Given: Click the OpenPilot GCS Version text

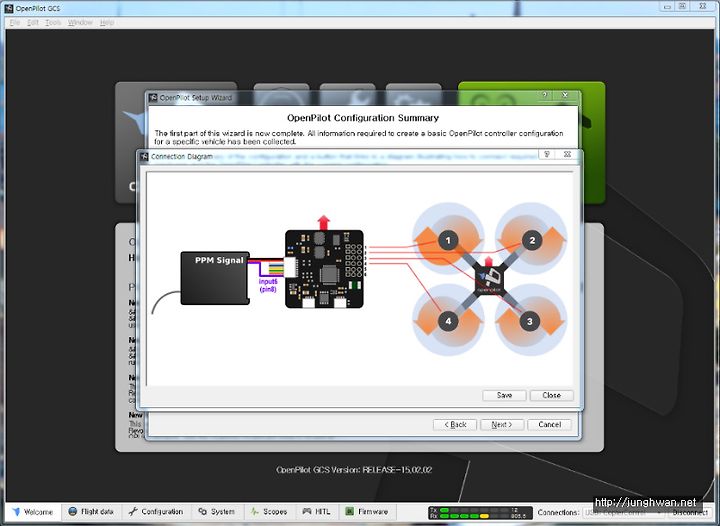Looking at the screenshot, I should point(354,470).
